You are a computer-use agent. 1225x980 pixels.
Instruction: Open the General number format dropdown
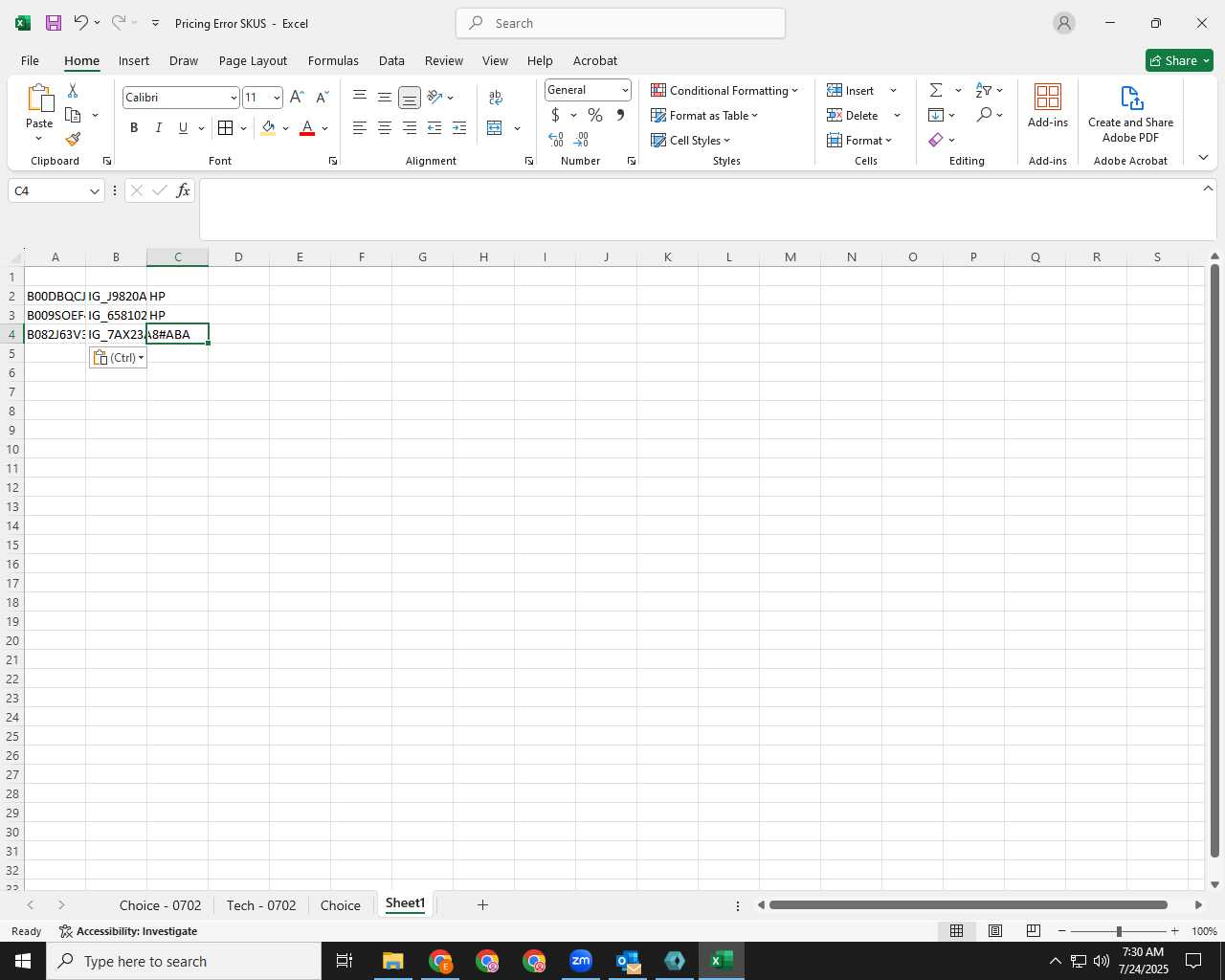click(x=625, y=90)
